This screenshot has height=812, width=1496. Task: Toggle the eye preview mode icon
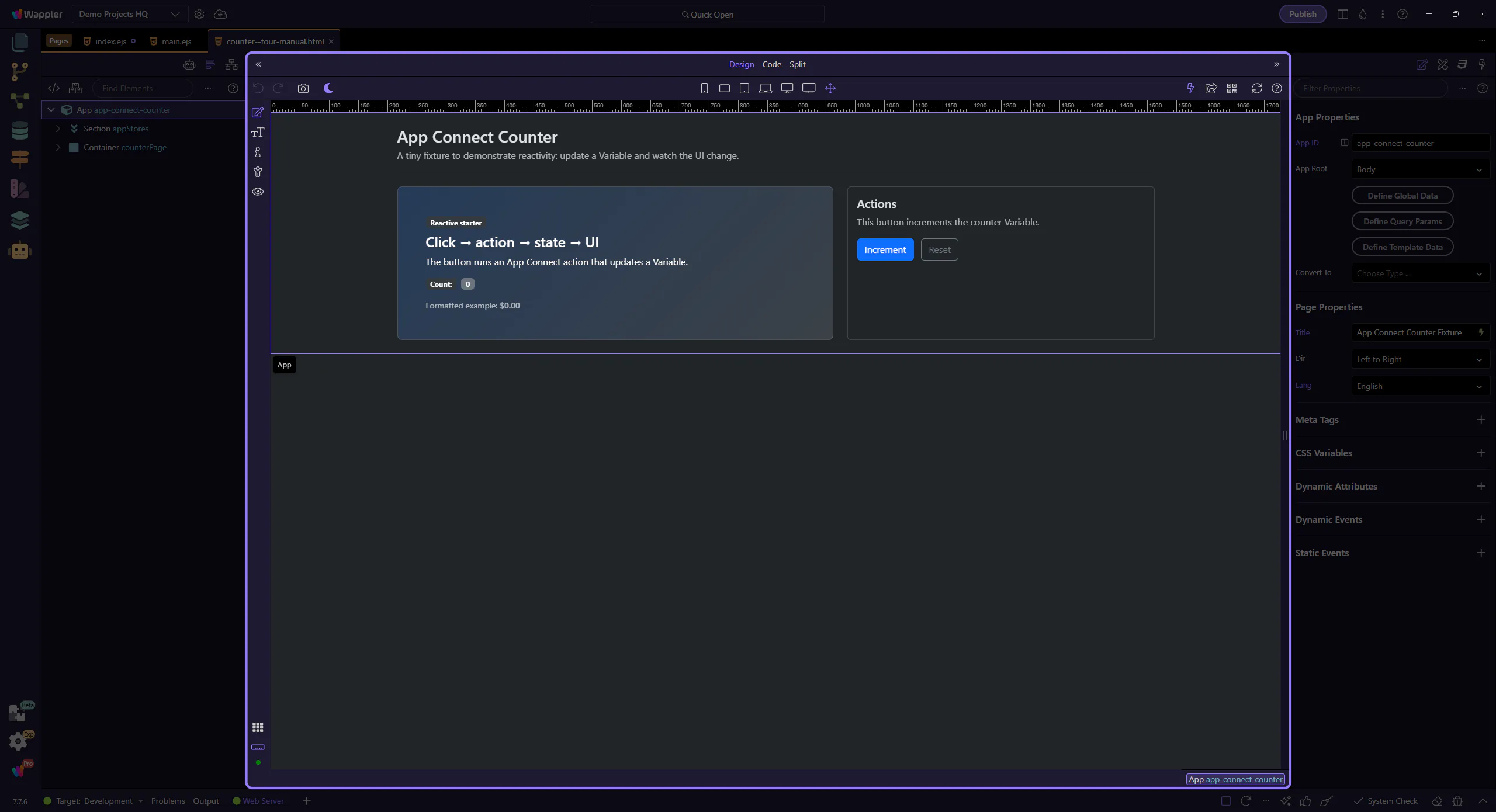258,192
